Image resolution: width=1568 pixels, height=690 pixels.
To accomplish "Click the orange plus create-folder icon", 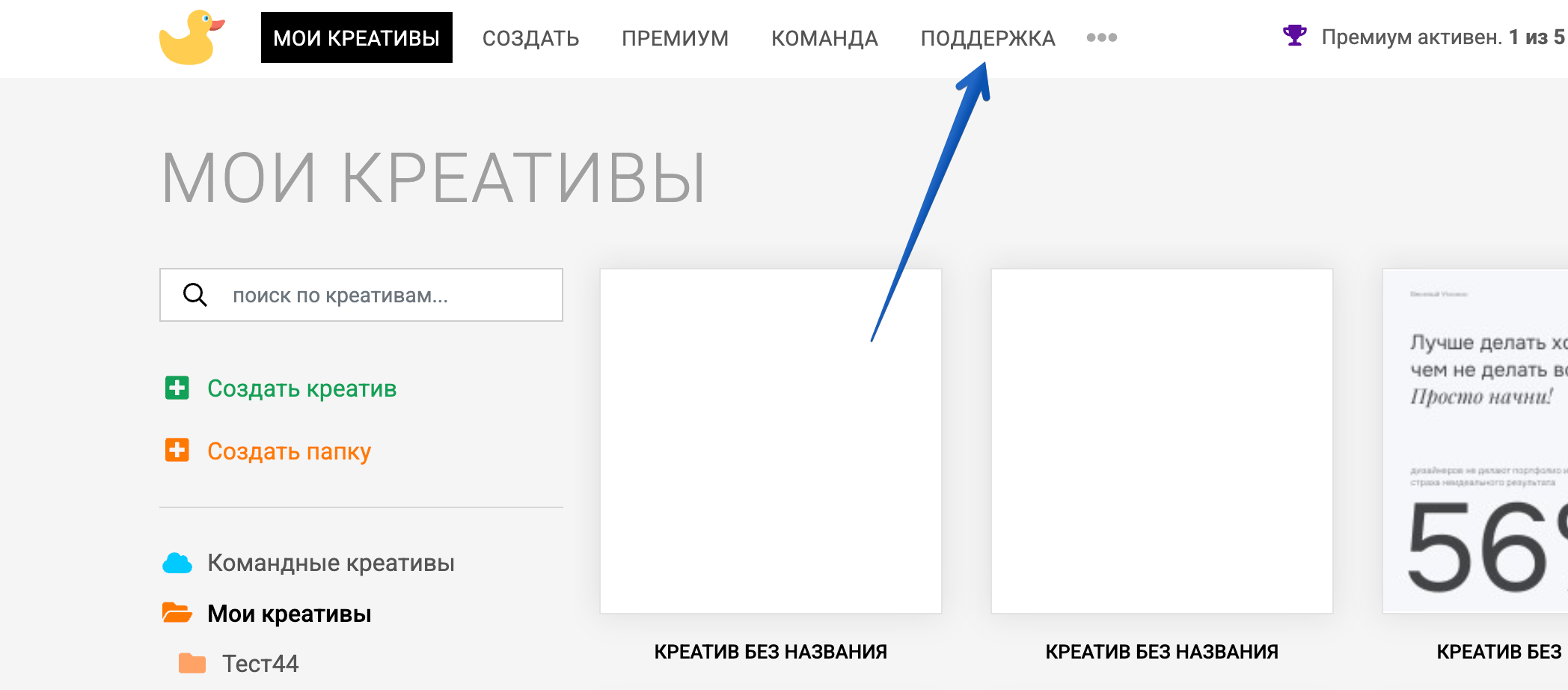I will pyautogui.click(x=177, y=450).
